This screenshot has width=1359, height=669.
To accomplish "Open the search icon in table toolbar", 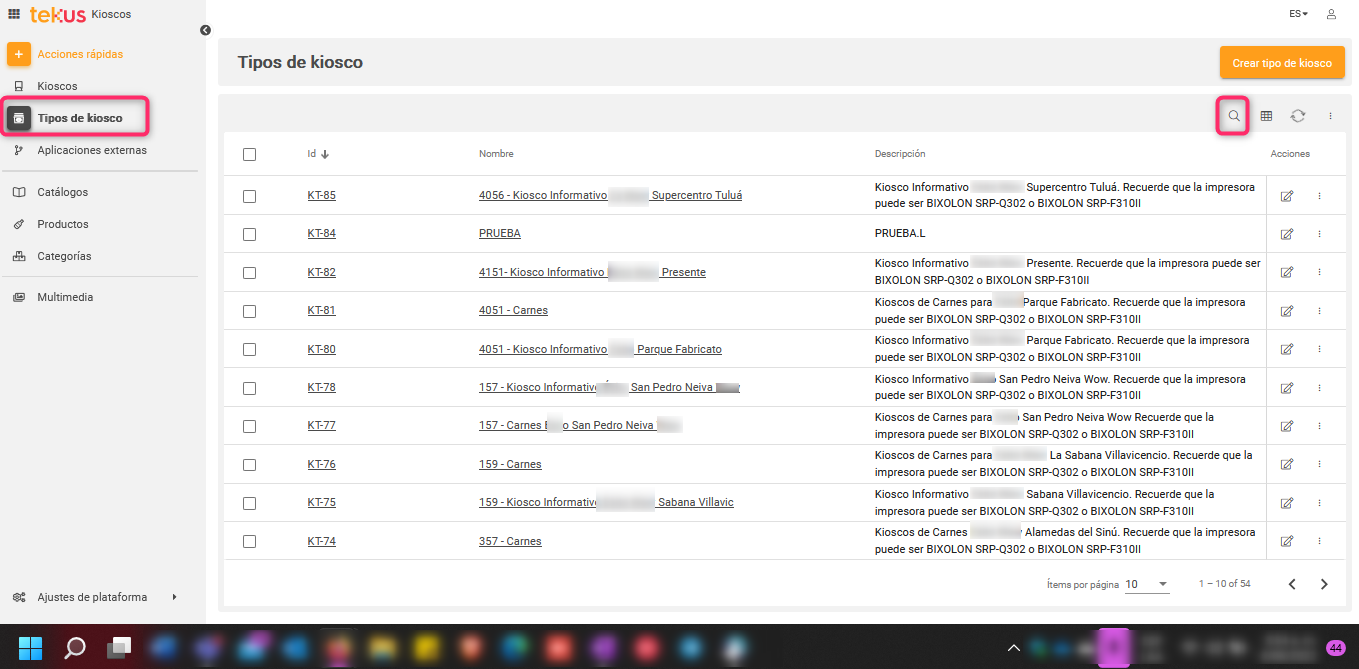I will (1234, 116).
